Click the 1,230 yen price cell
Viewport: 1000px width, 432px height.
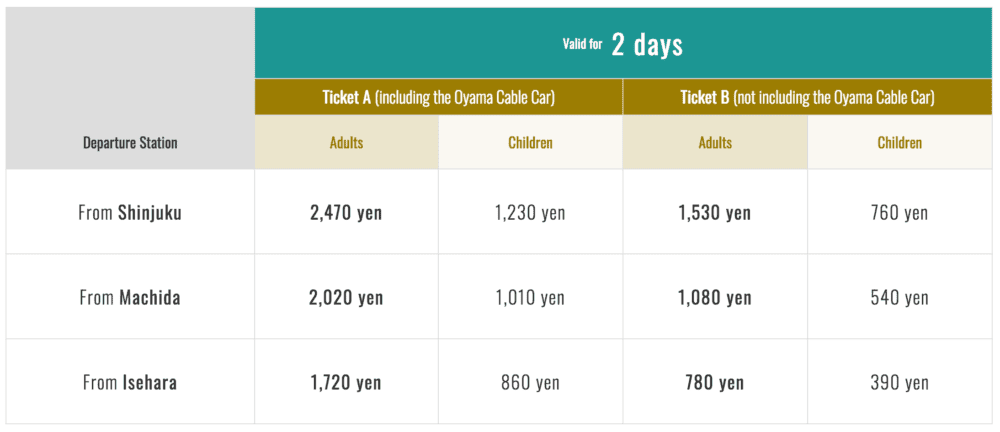(530, 212)
